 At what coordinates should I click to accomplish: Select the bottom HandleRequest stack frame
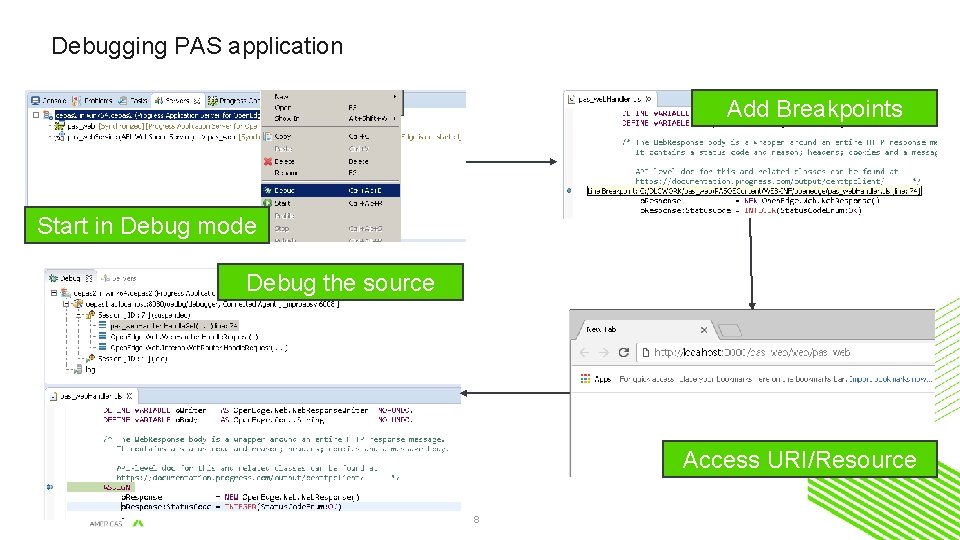tap(198, 348)
